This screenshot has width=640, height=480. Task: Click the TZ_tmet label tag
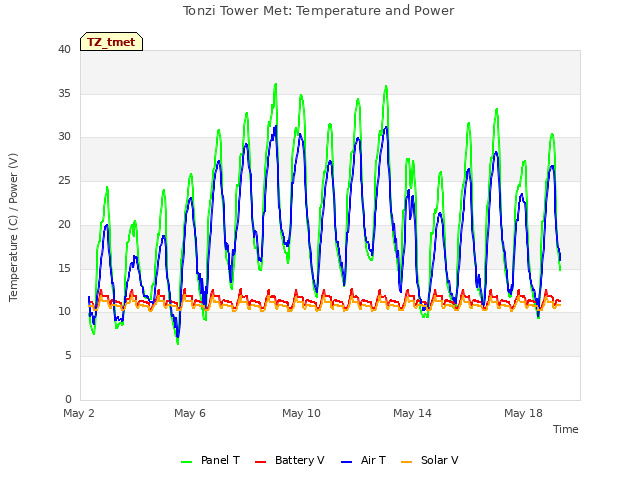pyautogui.click(x=111, y=42)
